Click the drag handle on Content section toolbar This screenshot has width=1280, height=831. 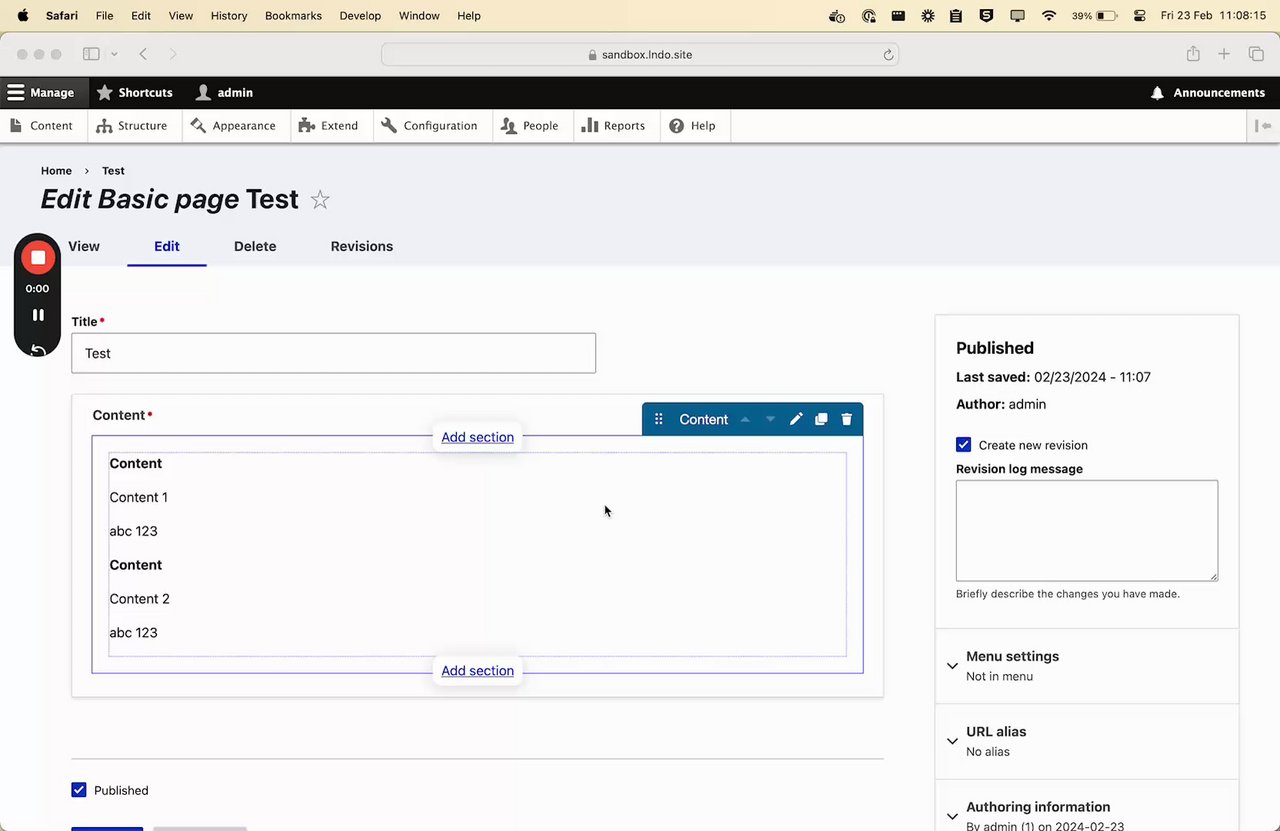pos(658,419)
